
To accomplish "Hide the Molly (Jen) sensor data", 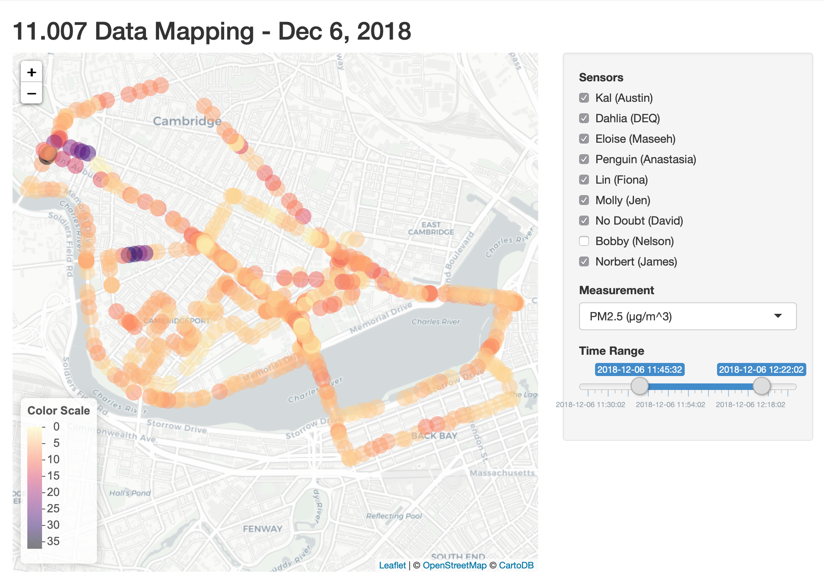I will [584, 200].
